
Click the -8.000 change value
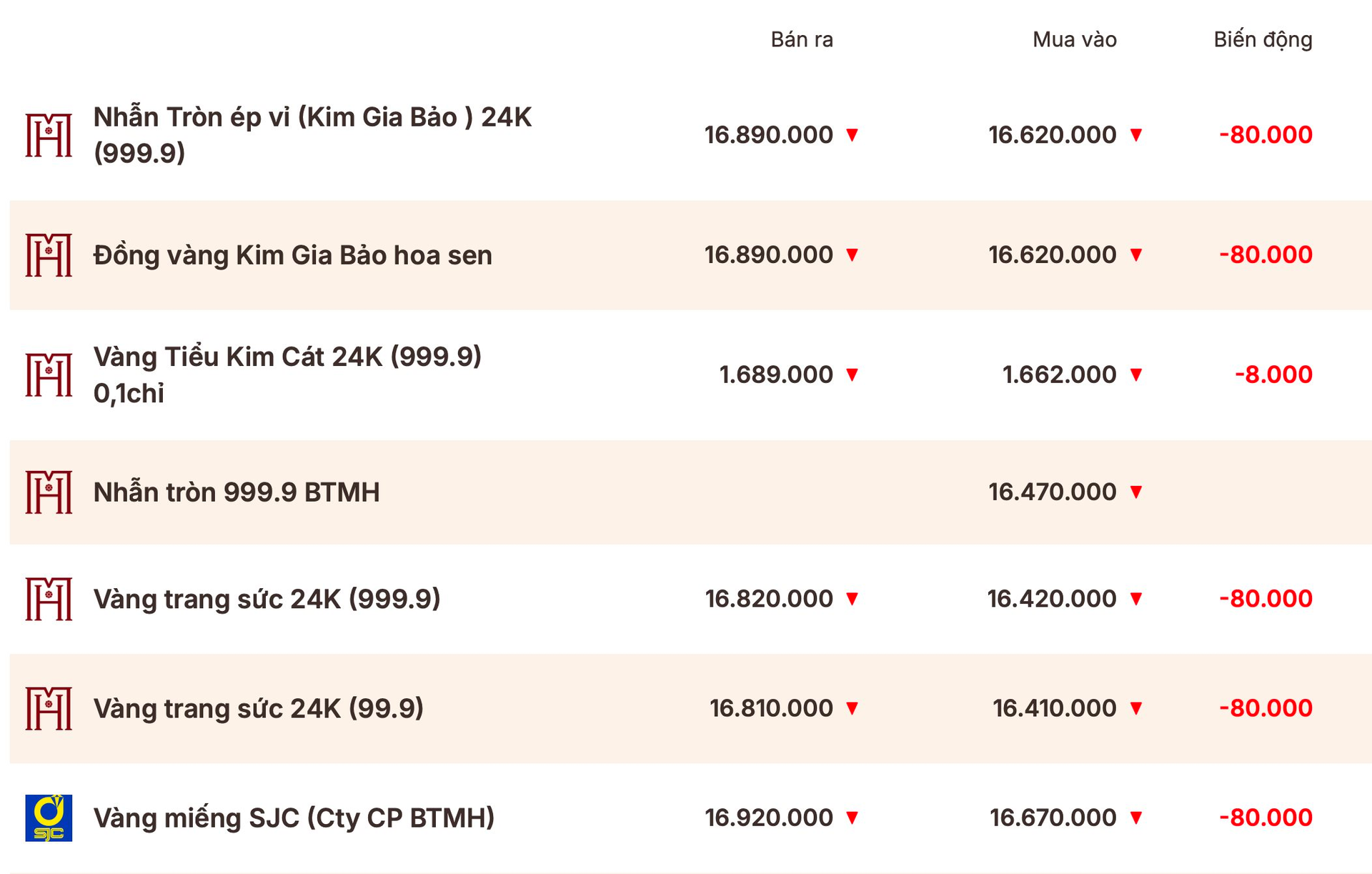pyautogui.click(x=1273, y=374)
